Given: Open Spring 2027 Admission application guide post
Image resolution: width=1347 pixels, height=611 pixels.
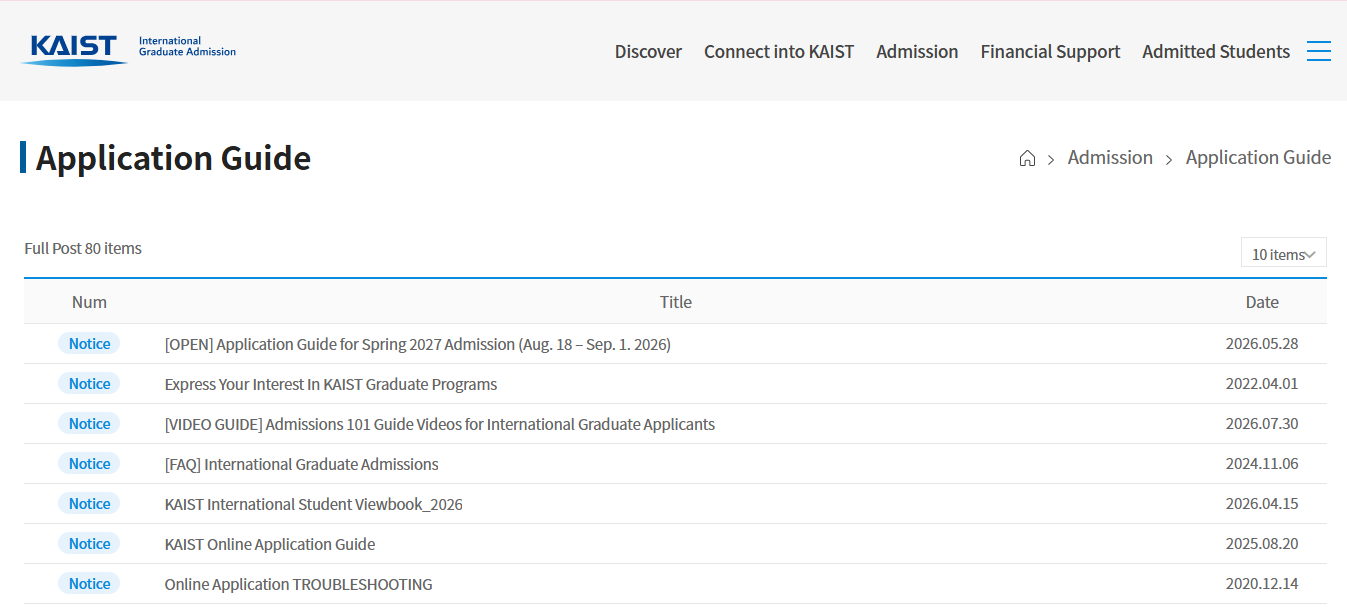Looking at the screenshot, I should point(417,344).
